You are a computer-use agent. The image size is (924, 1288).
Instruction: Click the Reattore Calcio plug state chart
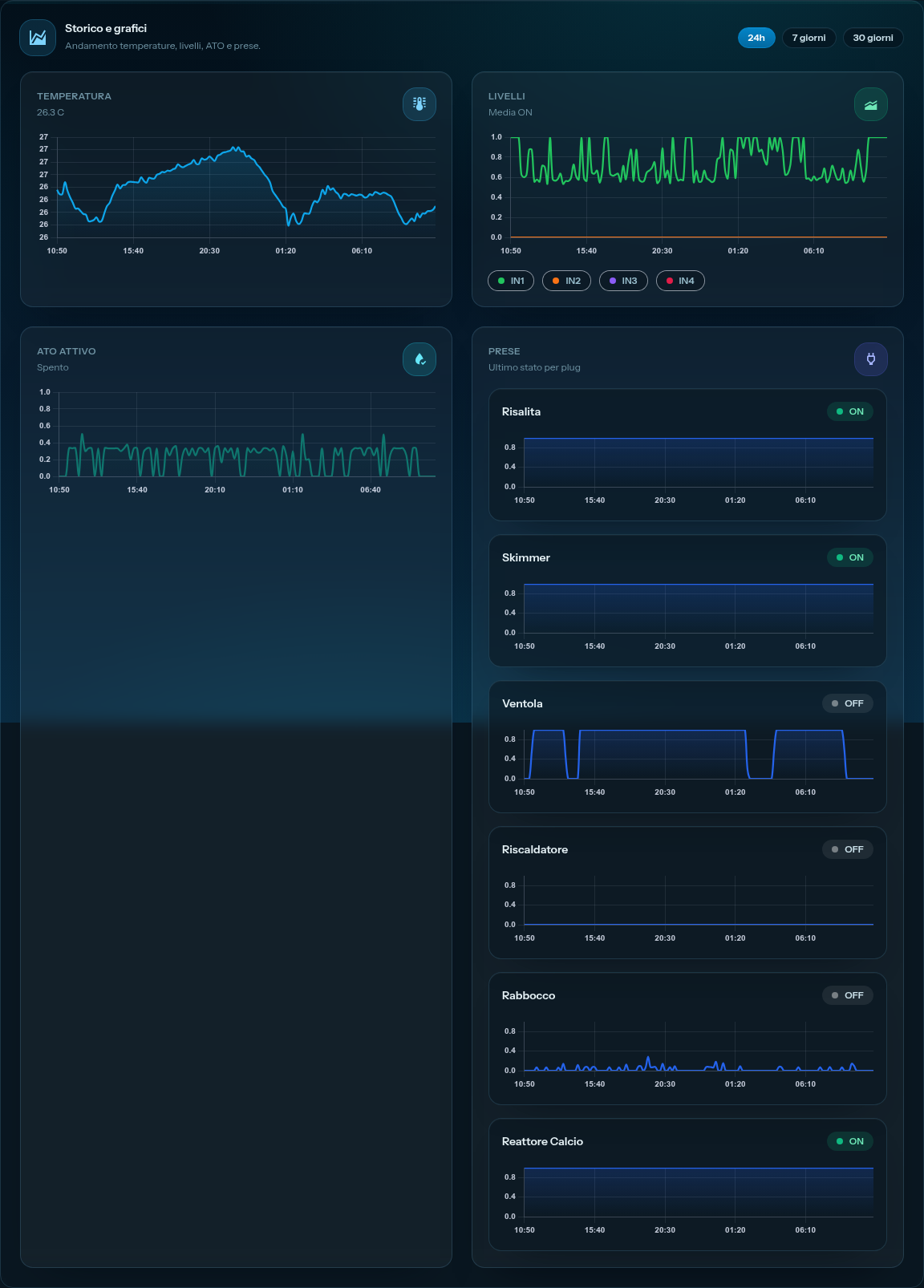(688, 1199)
